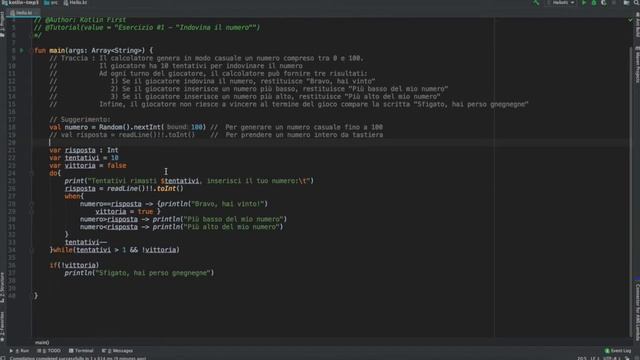Click the readLine()!!.toInt() assignment line

click(x=124, y=189)
